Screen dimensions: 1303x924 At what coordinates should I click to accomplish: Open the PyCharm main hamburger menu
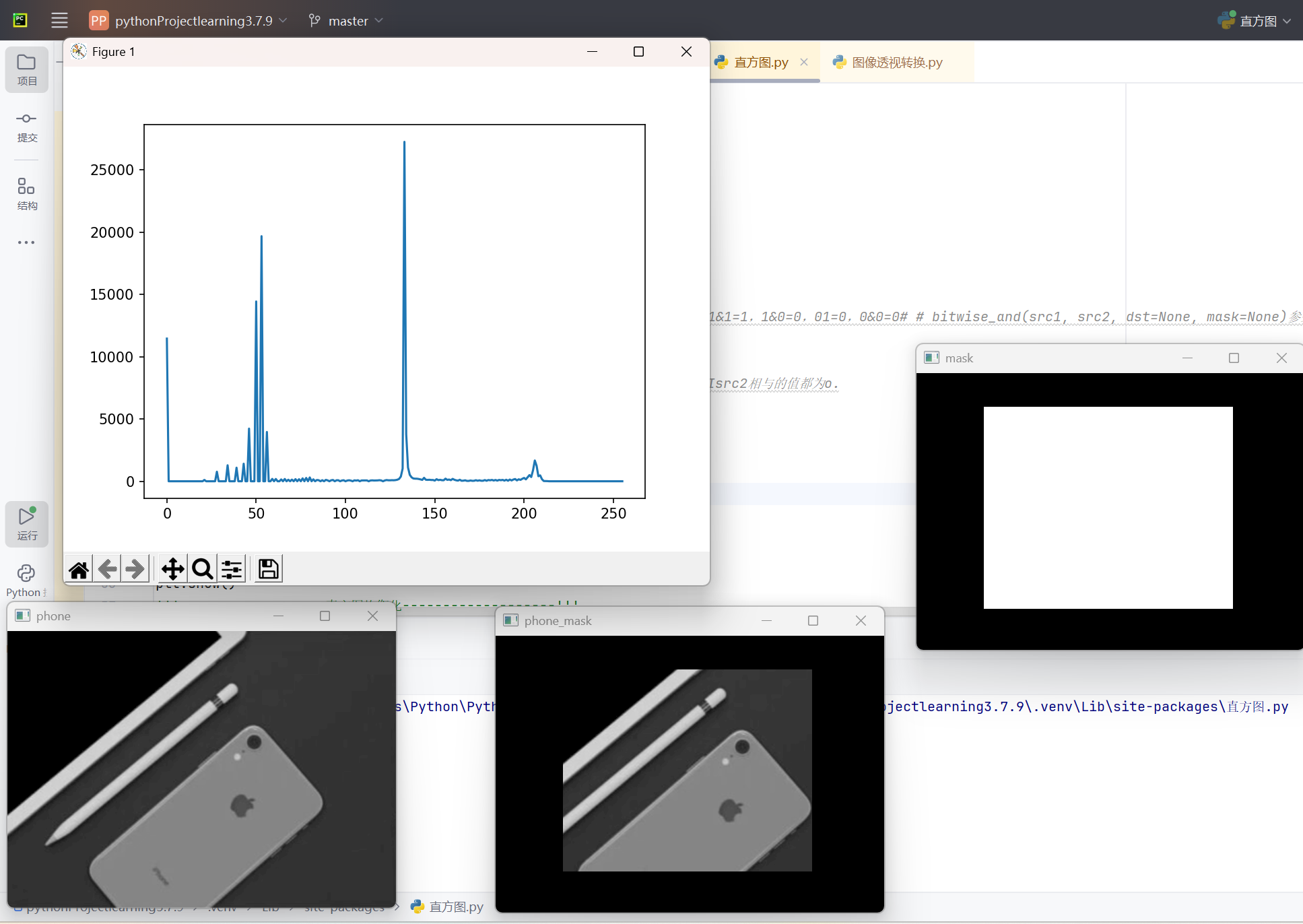pos(59,20)
